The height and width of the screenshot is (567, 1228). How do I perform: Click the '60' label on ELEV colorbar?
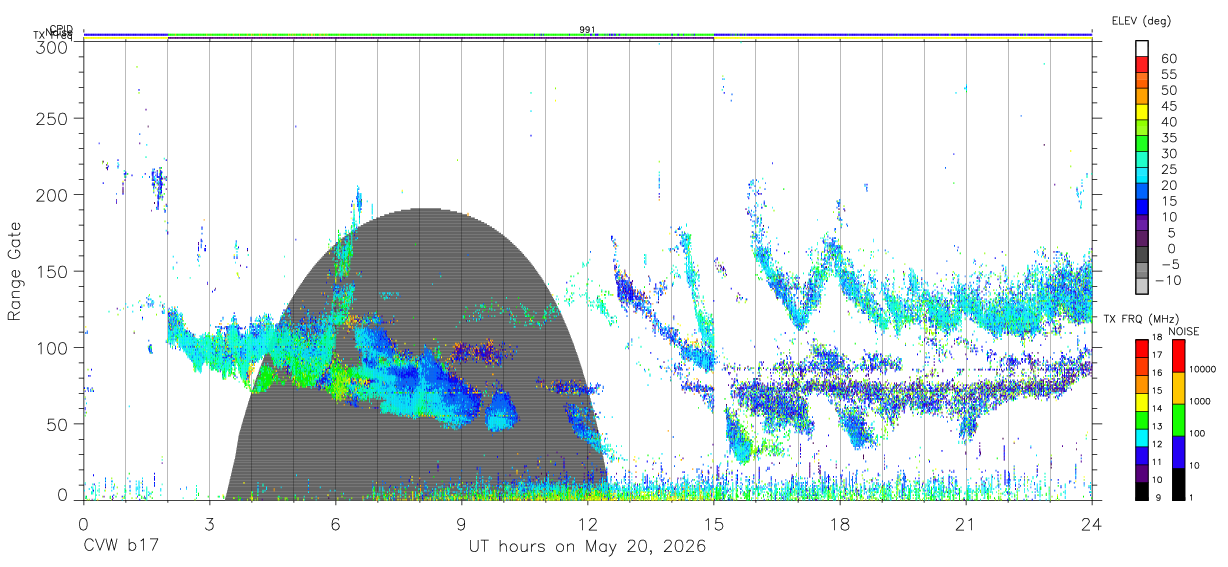(x=1167, y=59)
